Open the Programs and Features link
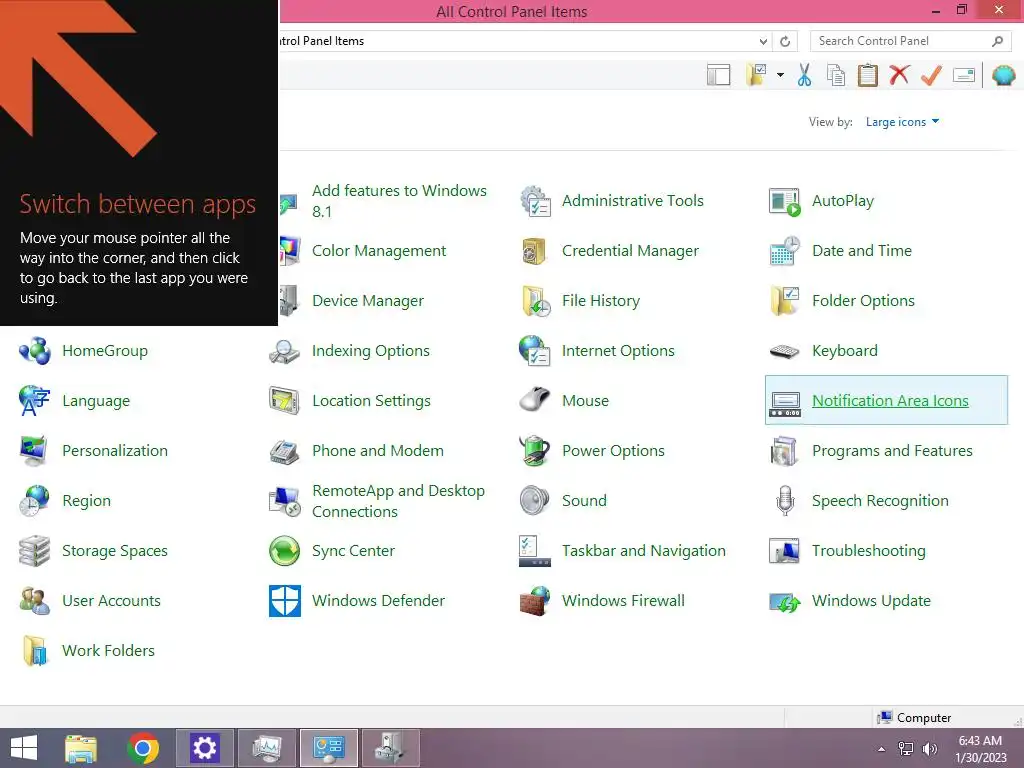Viewport: 1024px width, 768px height. 892,451
